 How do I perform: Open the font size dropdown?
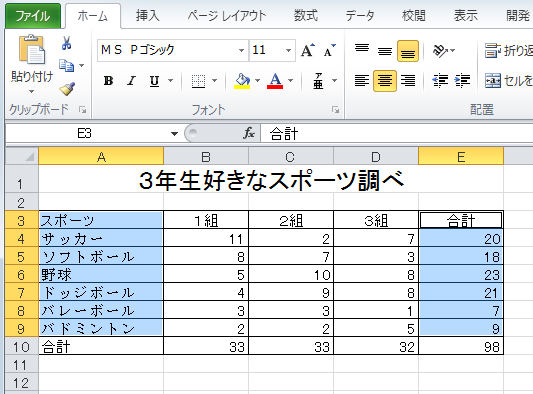pyautogui.click(x=288, y=51)
